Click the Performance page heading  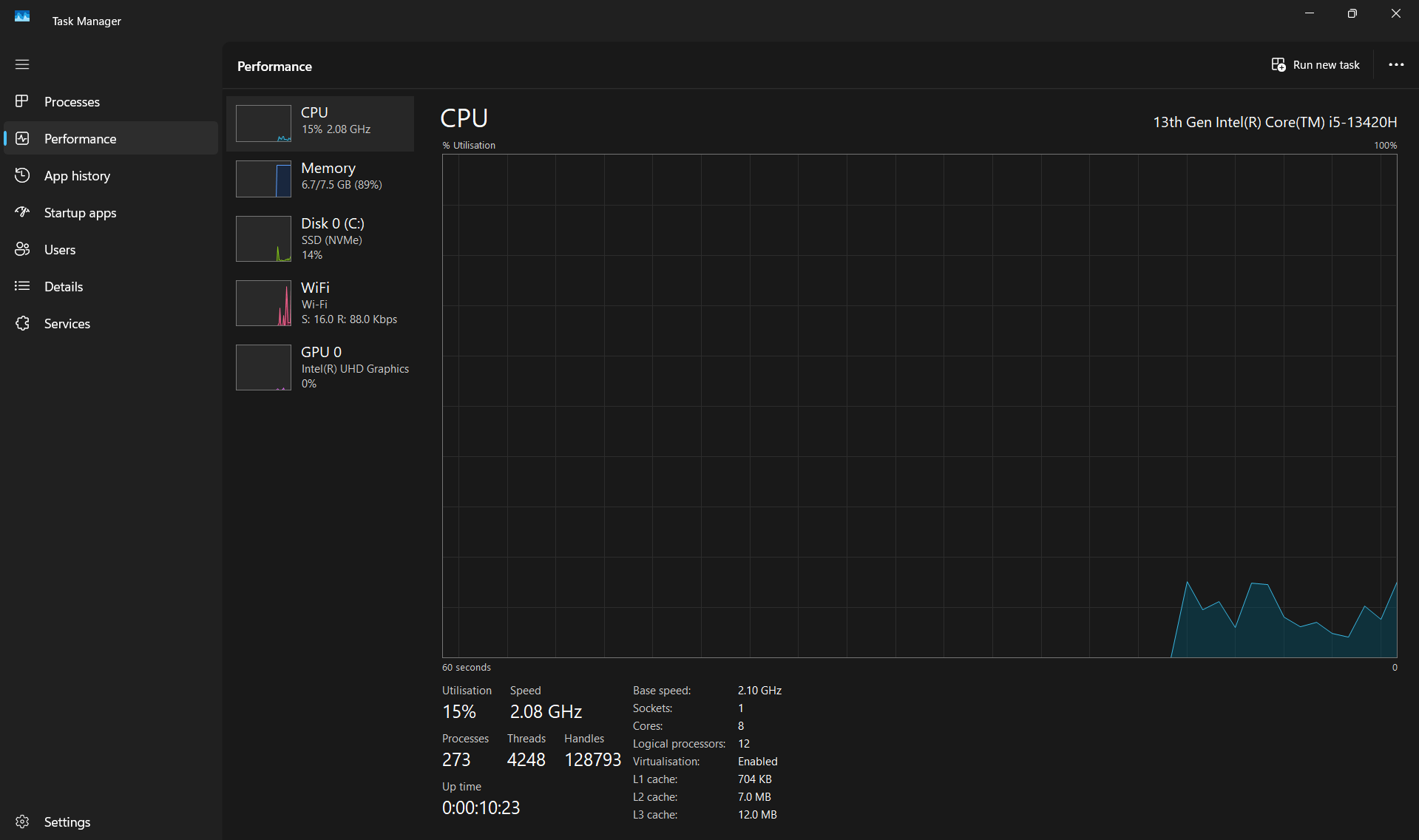tap(274, 67)
